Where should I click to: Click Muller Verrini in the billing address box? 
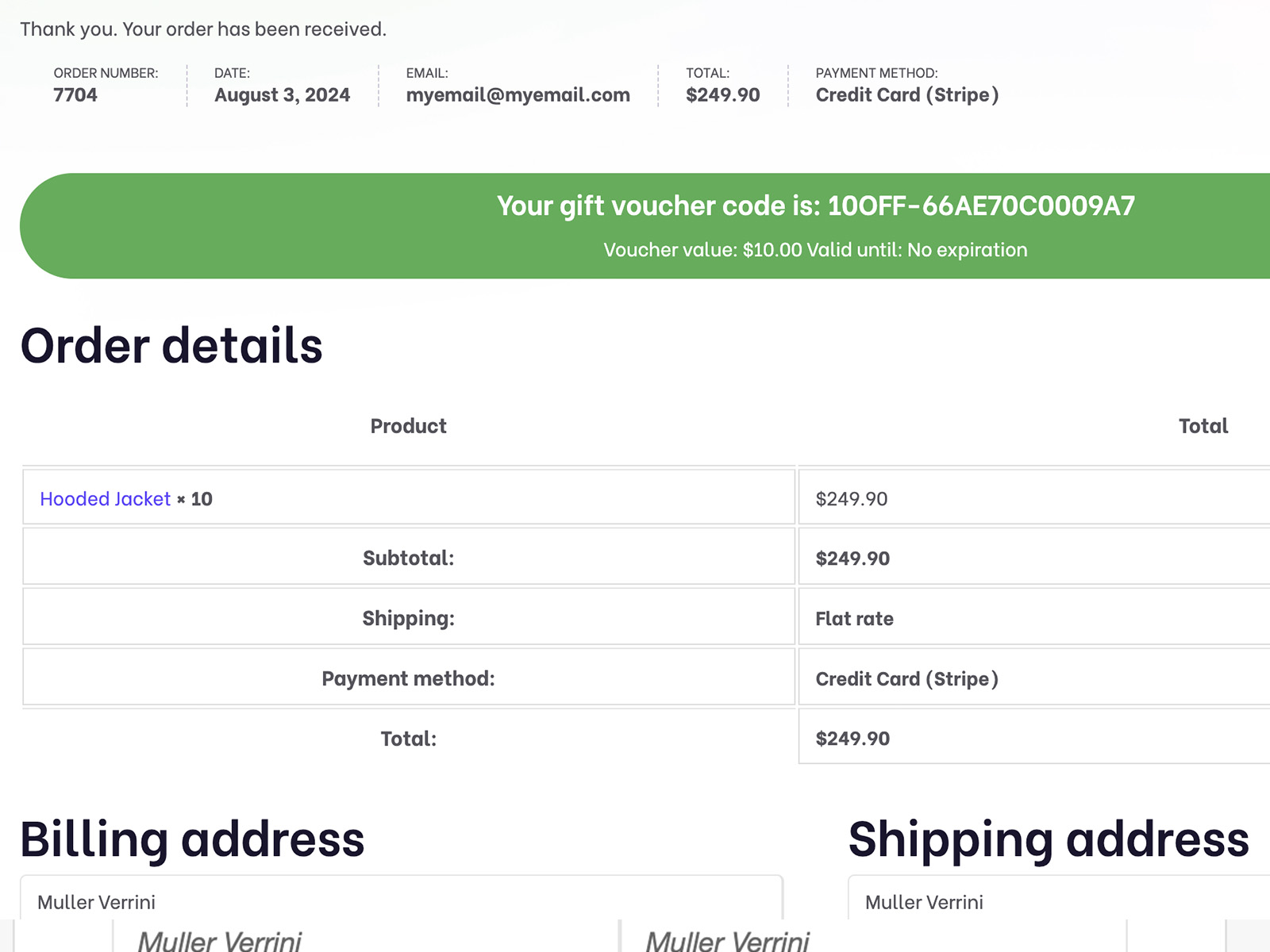click(96, 903)
